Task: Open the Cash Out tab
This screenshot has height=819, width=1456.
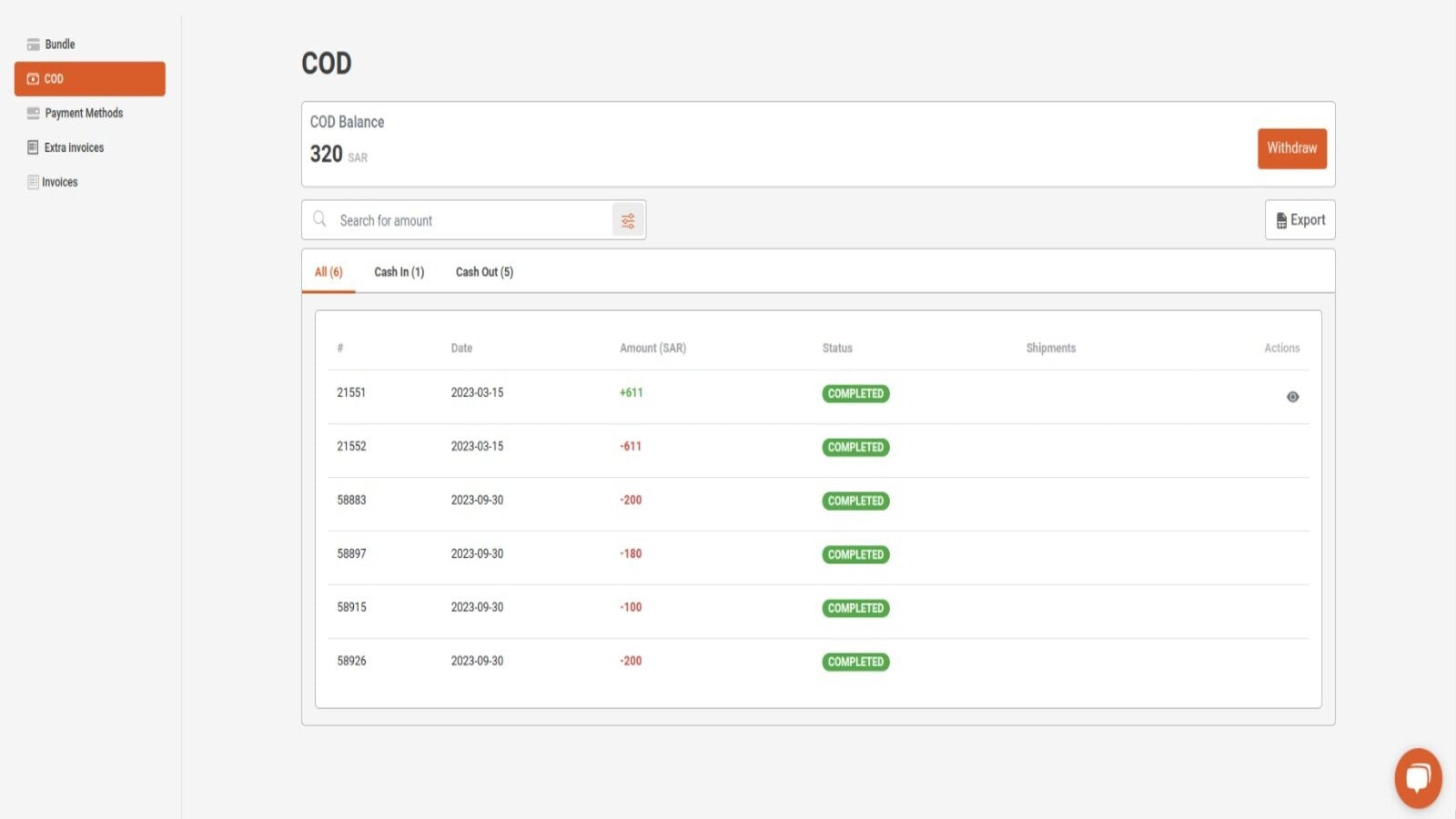Action: pyautogui.click(x=484, y=271)
